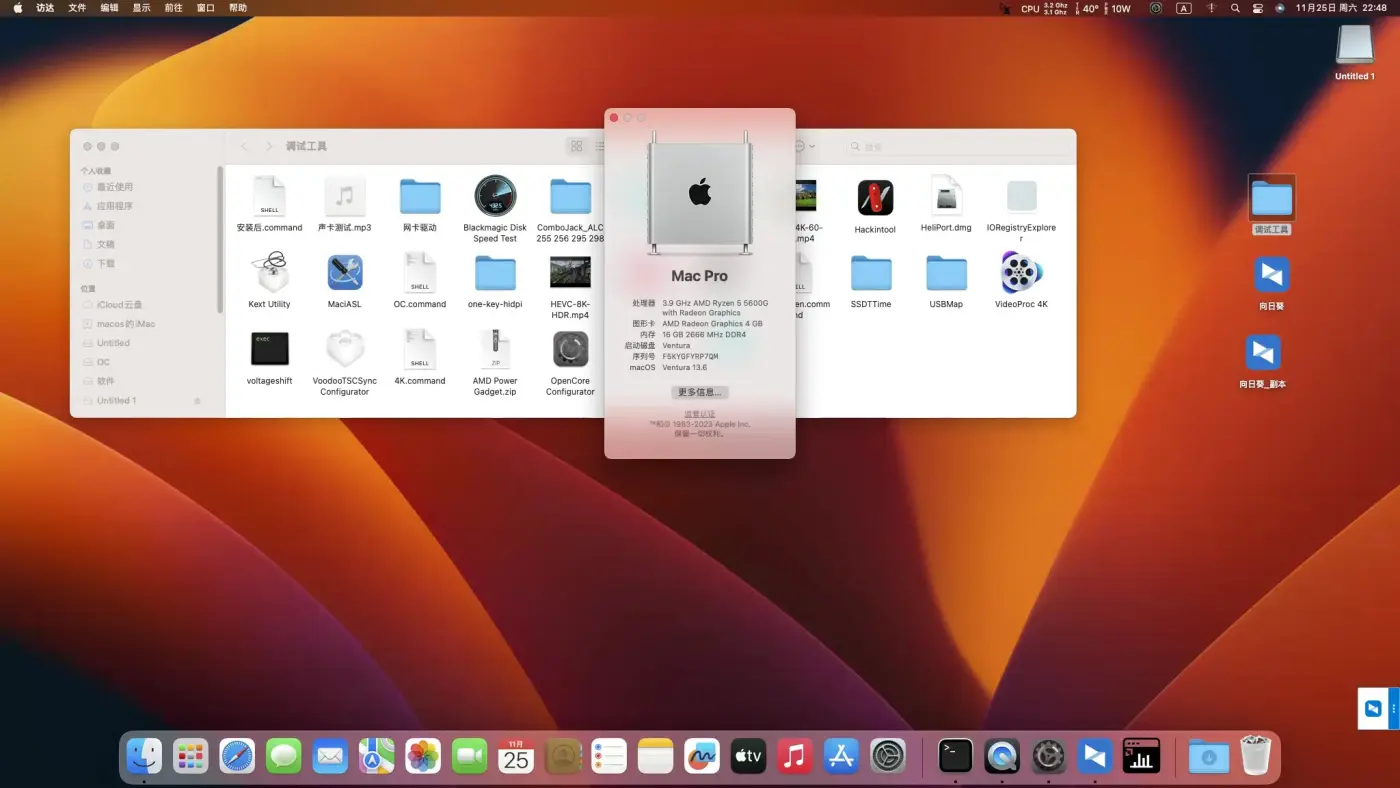
Task: Select the USBMap folder
Action: coord(945,273)
